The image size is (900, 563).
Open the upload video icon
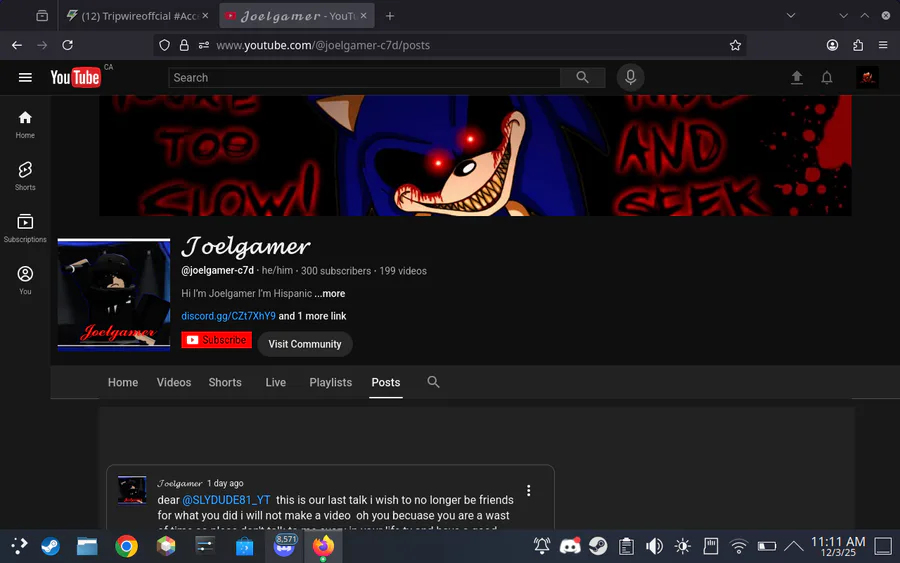click(797, 77)
